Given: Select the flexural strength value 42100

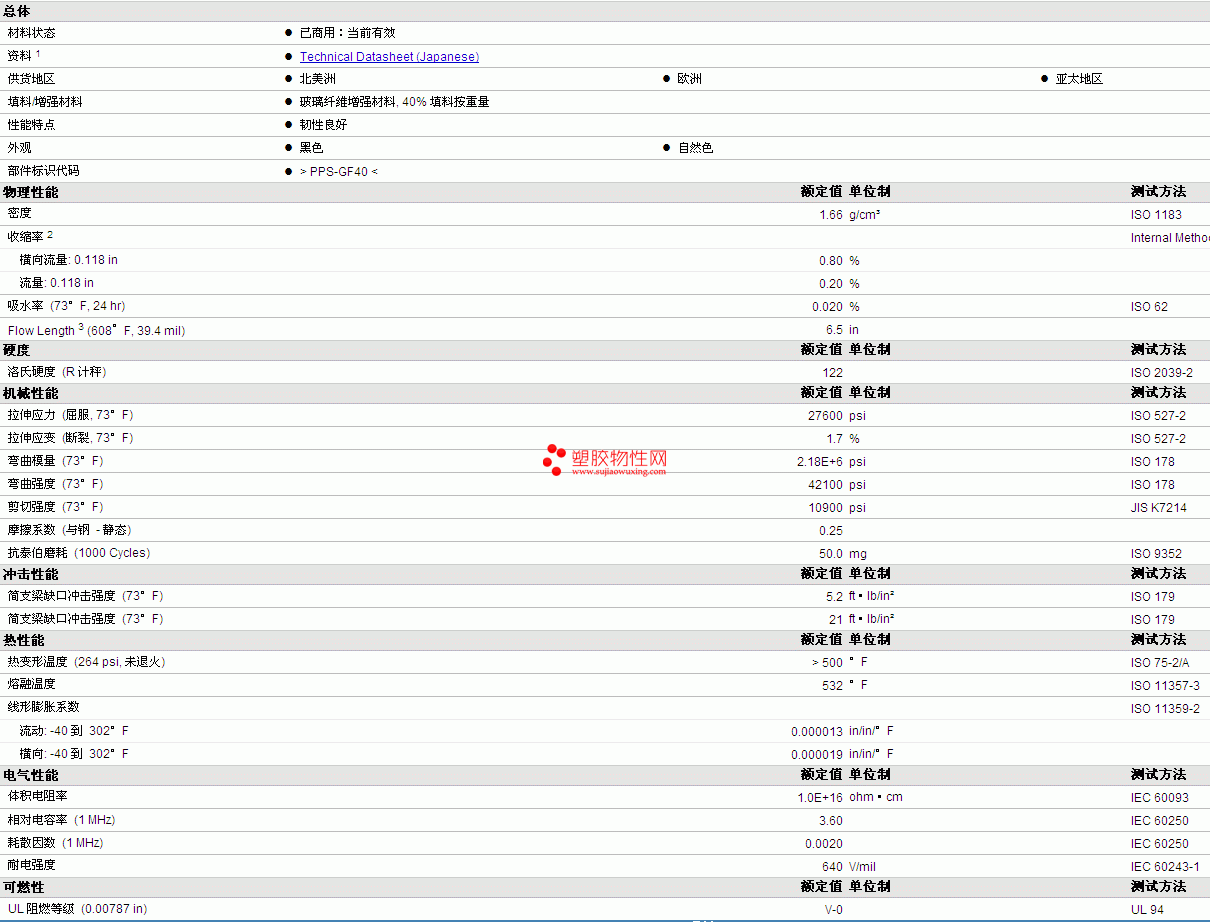Looking at the screenshot, I should [x=826, y=485].
